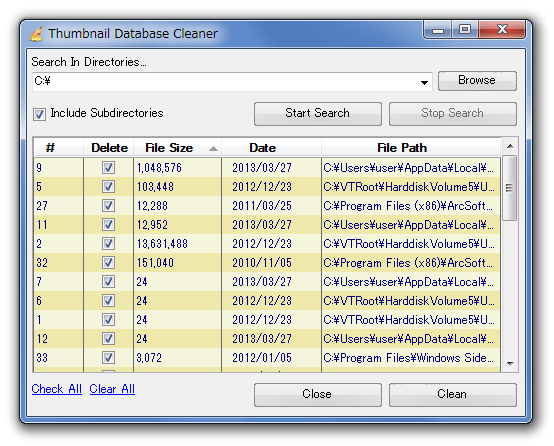Click the Clean button
554x446 pixels.
[x=453, y=394]
